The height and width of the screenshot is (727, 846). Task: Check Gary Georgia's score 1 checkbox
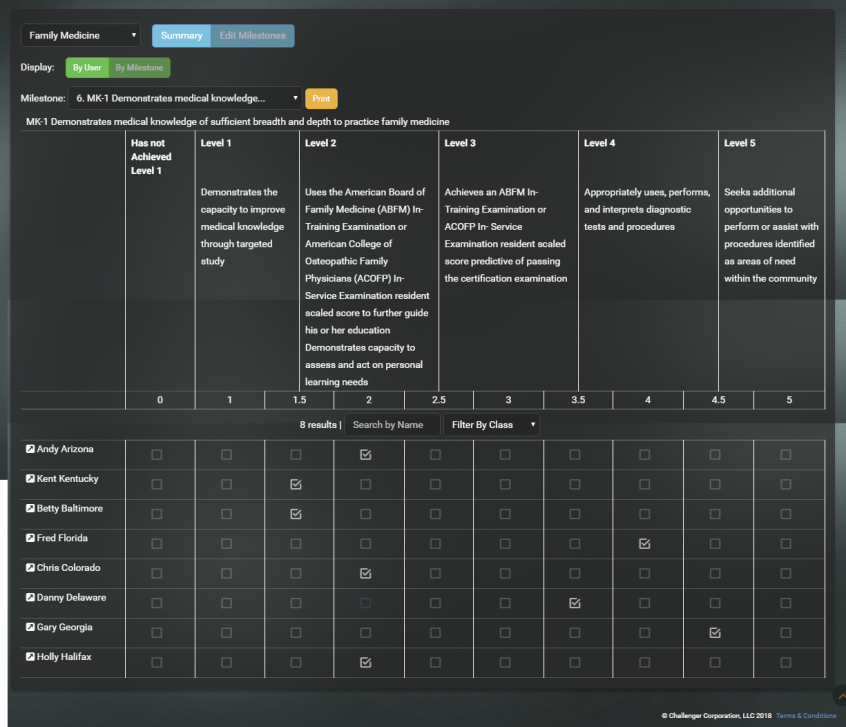pos(226,633)
